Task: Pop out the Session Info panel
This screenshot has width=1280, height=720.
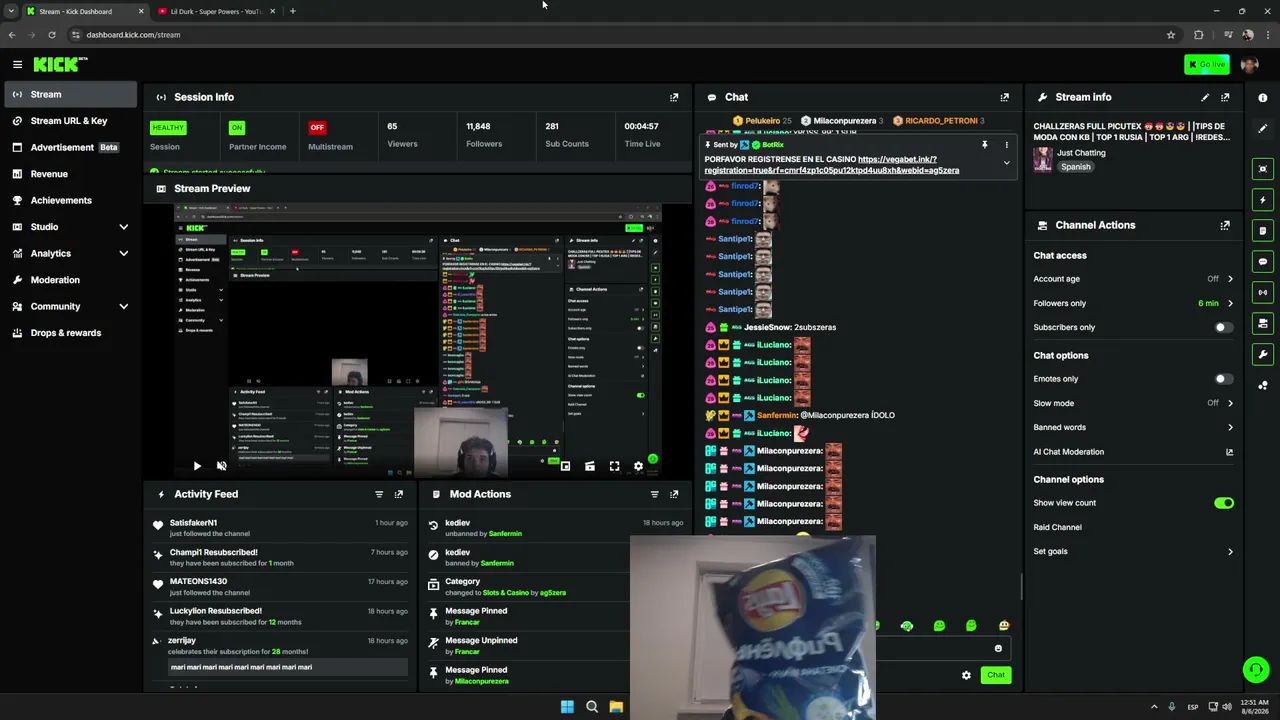Action: pyautogui.click(x=674, y=97)
